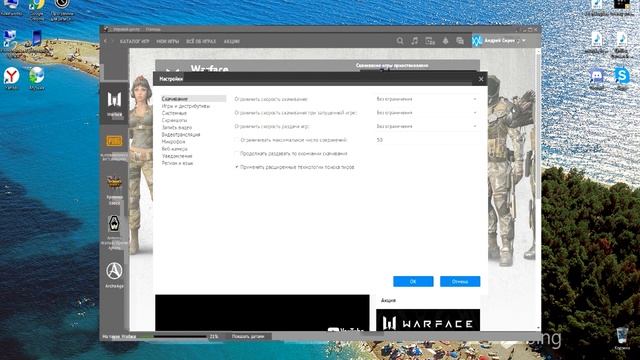The width and height of the screenshot is (640, 360).
Task: Select the Микрофон settings category
Action: (x=173, y=142)
